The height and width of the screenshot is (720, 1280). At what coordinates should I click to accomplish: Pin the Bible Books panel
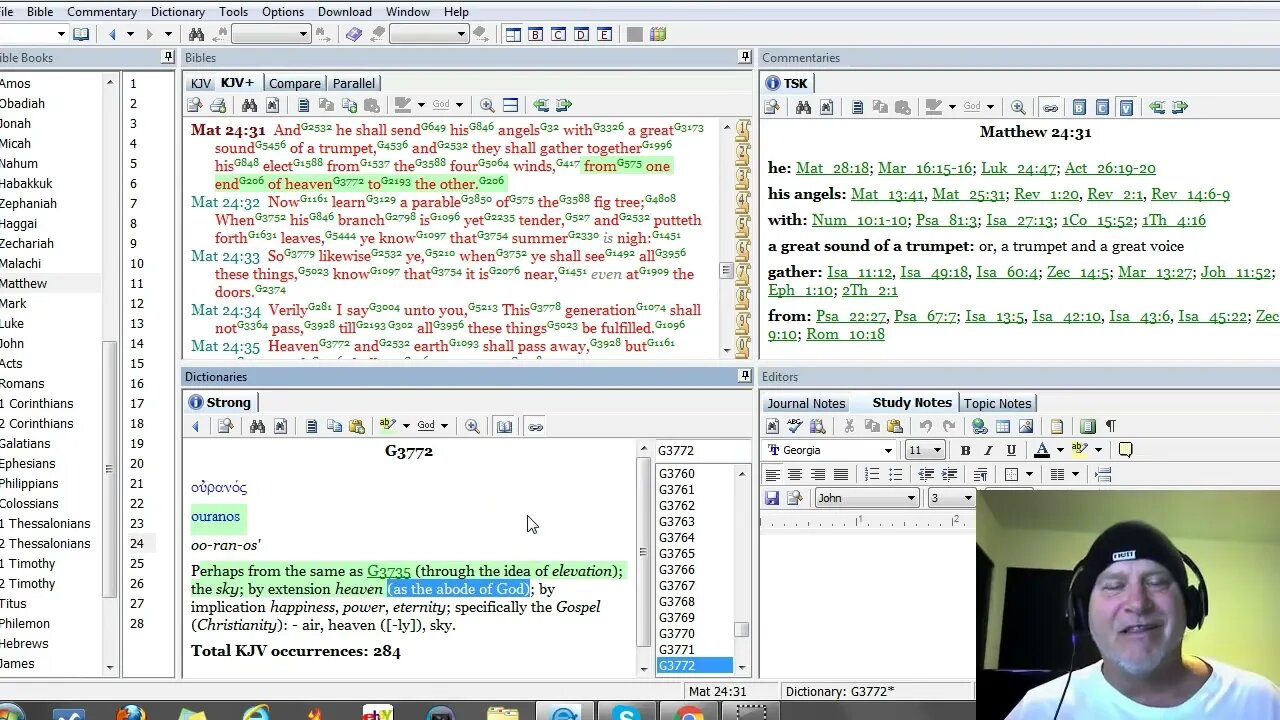(167, 57)
